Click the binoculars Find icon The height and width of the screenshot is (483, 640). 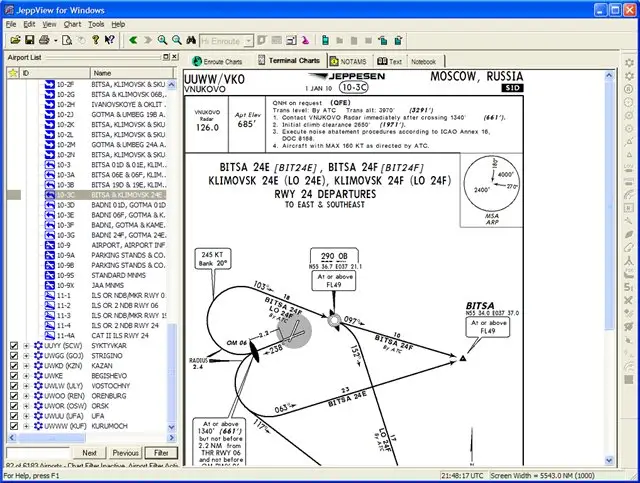click(191, 40)
